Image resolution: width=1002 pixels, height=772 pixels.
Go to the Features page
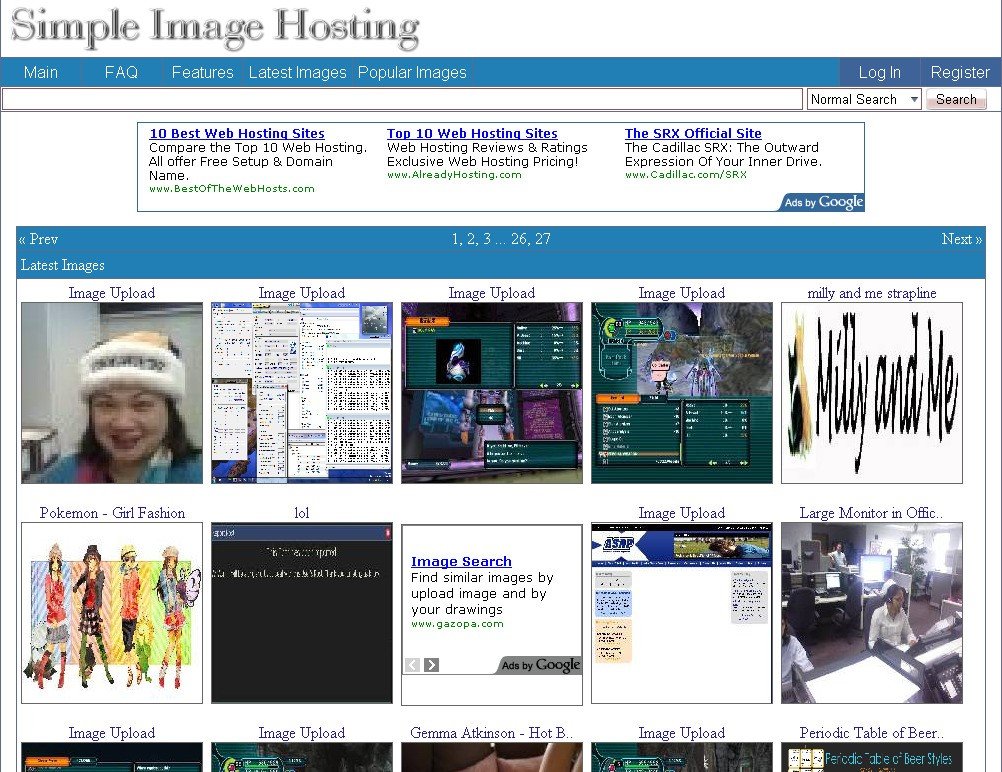pyautogui.click(x=203, y=72)
